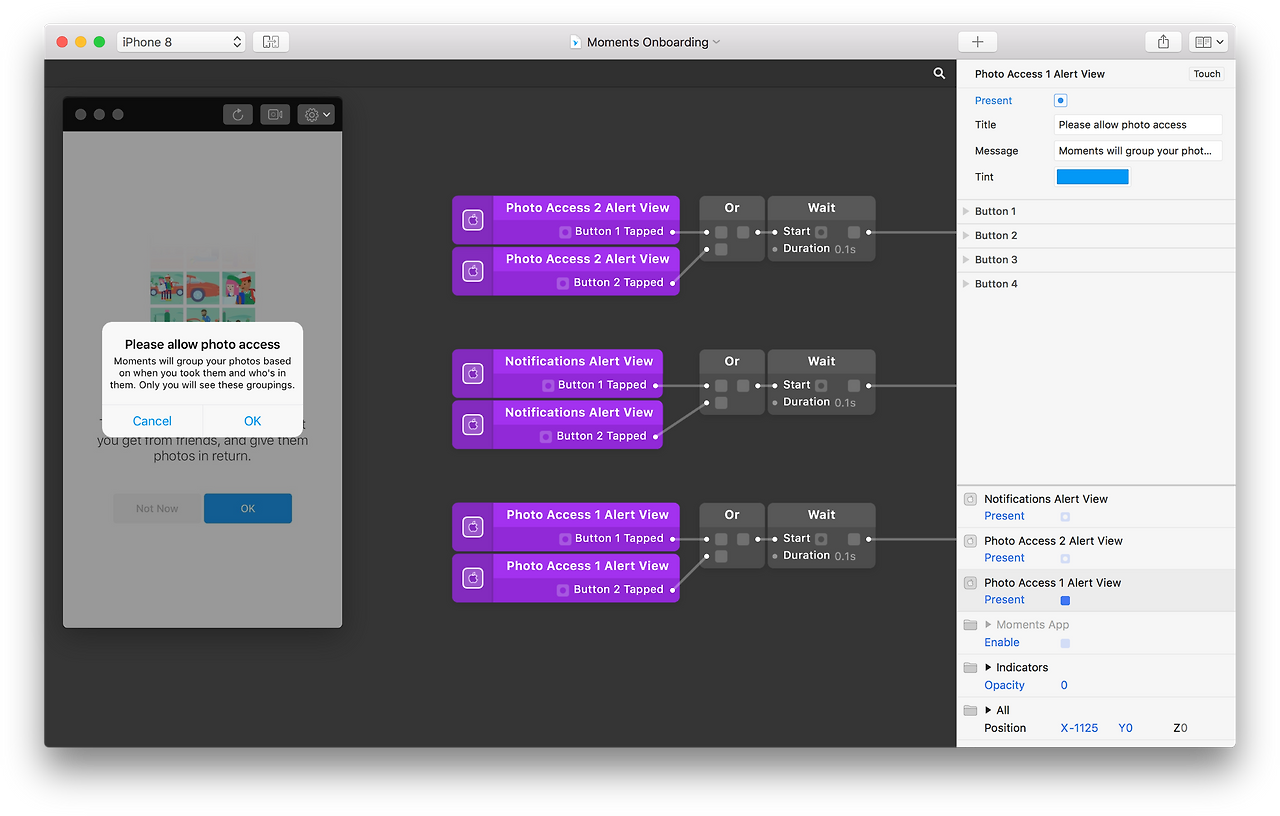
Task: Click the restart preview icon
Action: click(x=237, y=114)
